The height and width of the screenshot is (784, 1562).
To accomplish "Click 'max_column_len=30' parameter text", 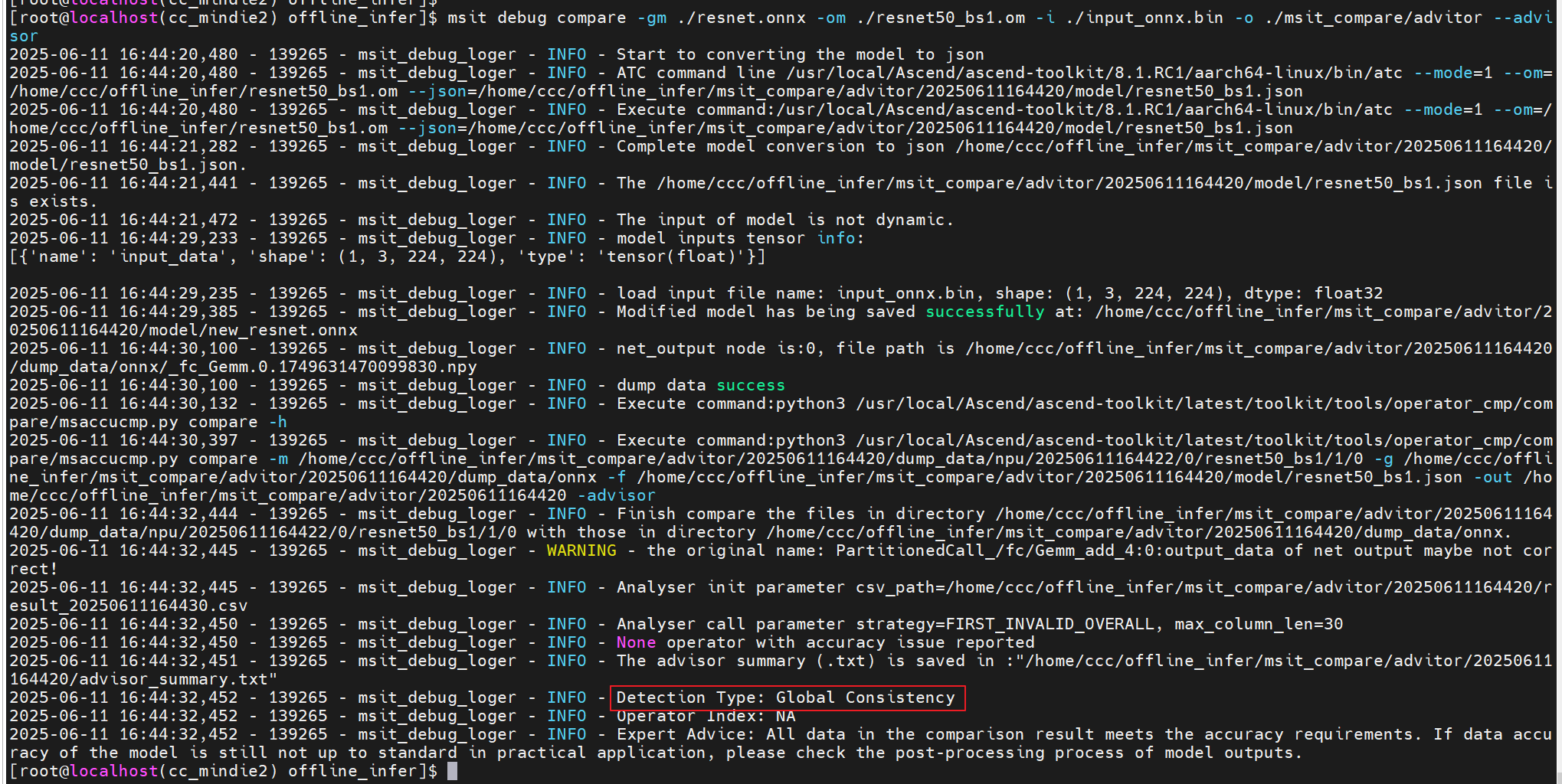I will pos(1259,624).
